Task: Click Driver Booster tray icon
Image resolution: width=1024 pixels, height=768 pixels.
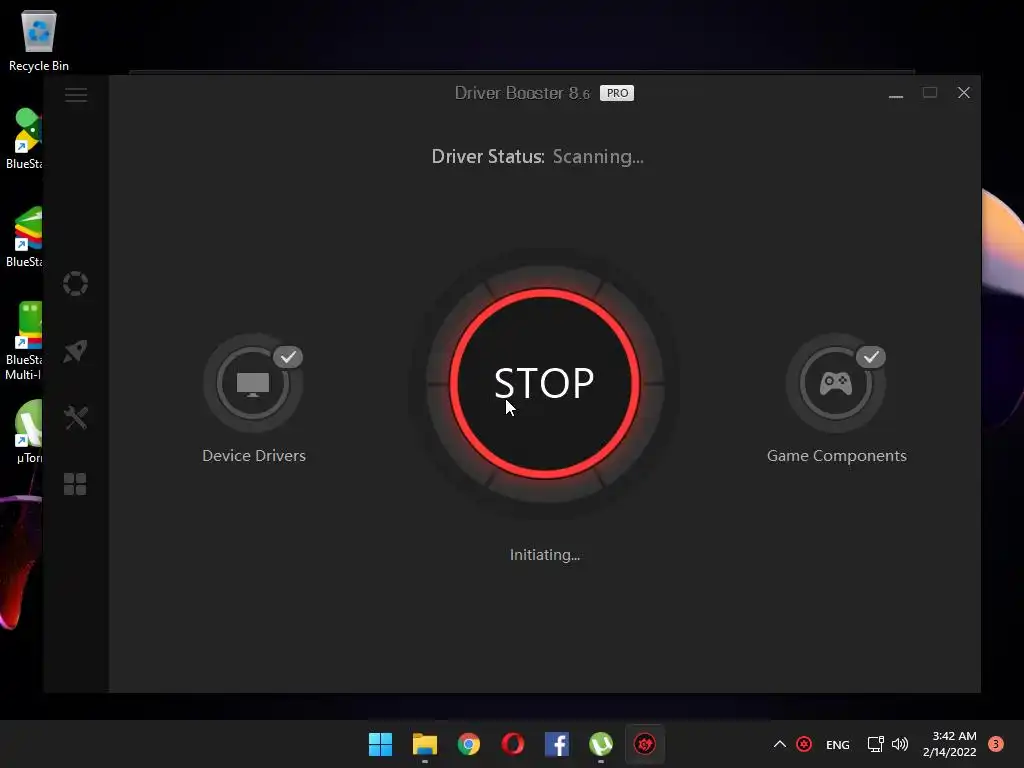Action: [x=804, y=744]
